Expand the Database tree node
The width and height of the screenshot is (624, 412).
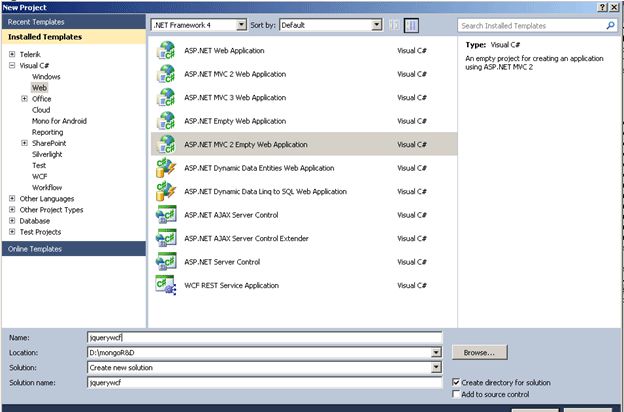(12, 221)
